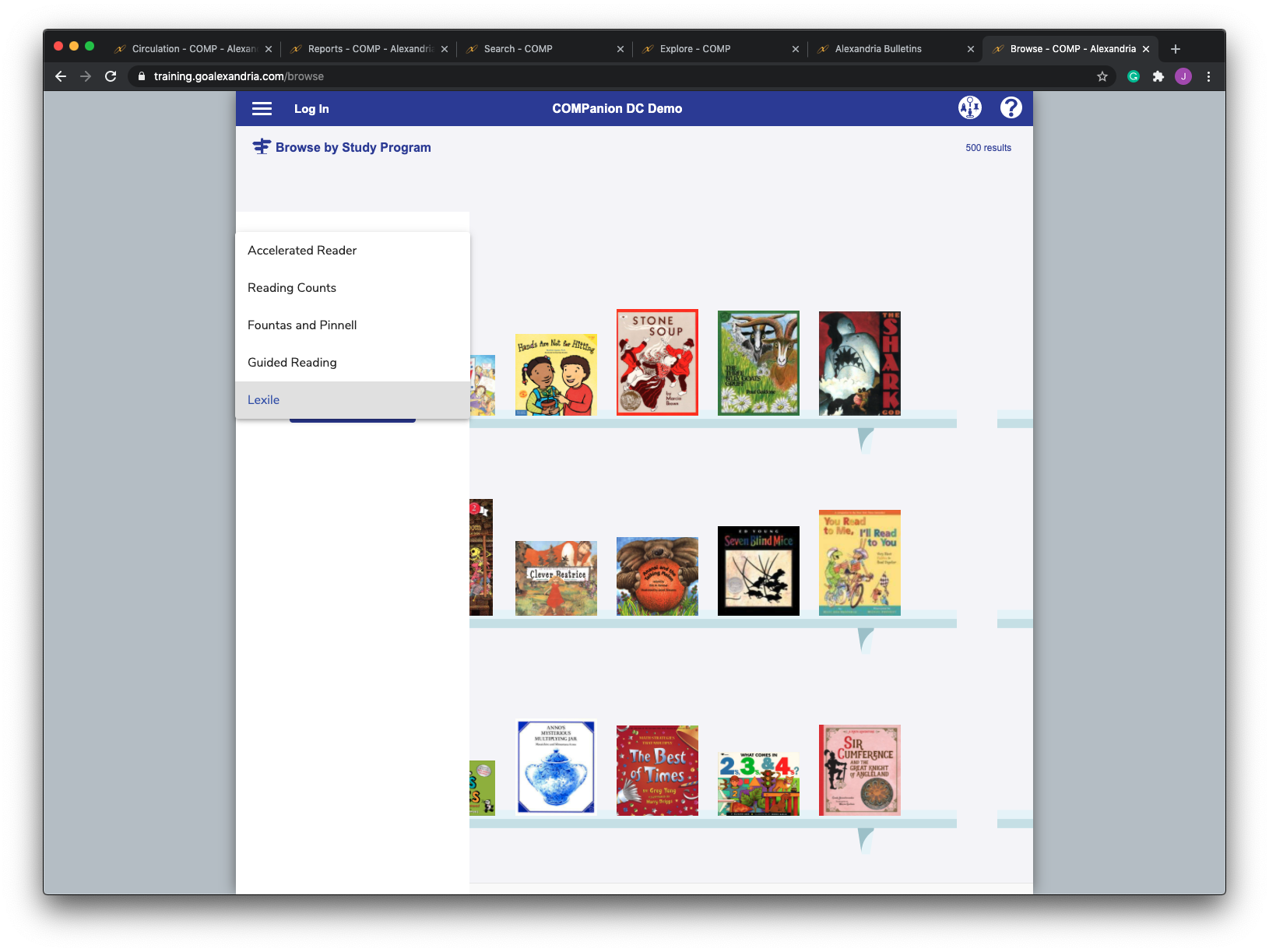Viewport: 1269px width, 952px height.
Task: Select Reading Counts from the dropdown list
Action: 353,288
